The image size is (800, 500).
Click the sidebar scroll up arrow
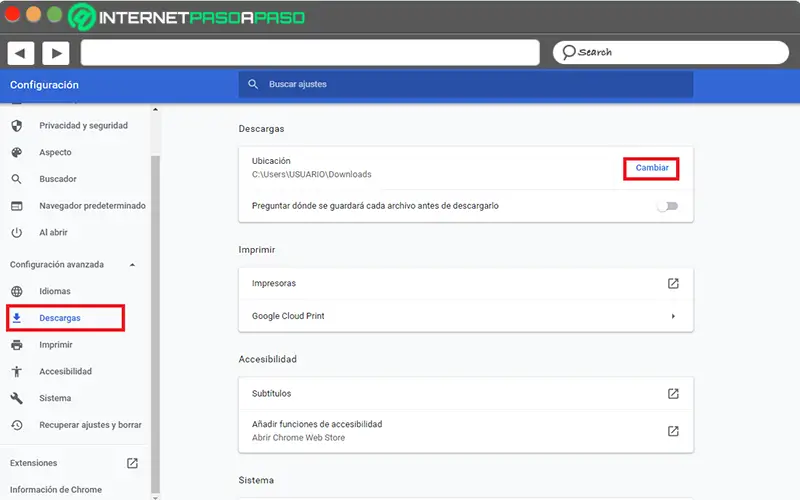tap(155, 110)
